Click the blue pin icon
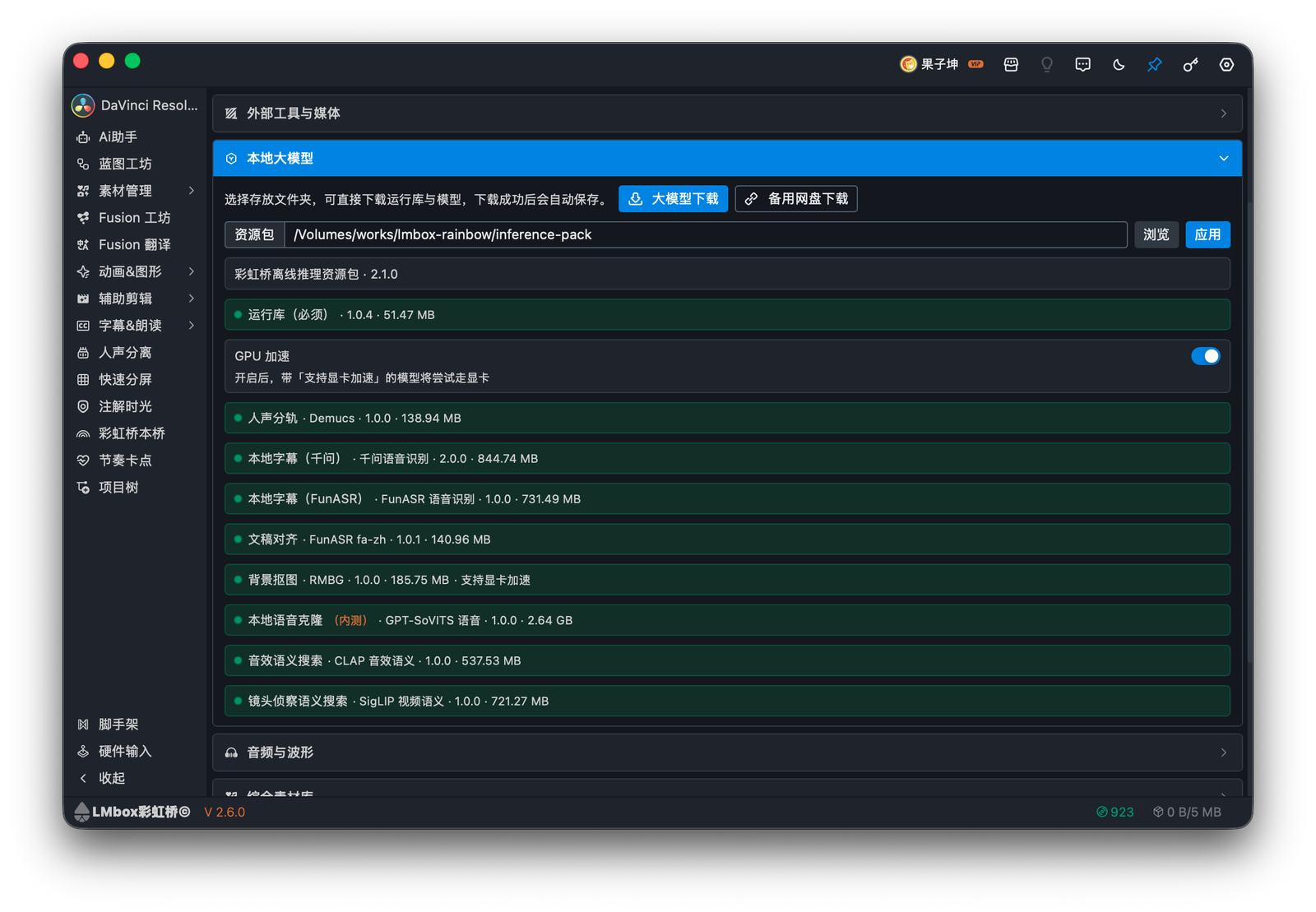 (x=1155, y=64)
